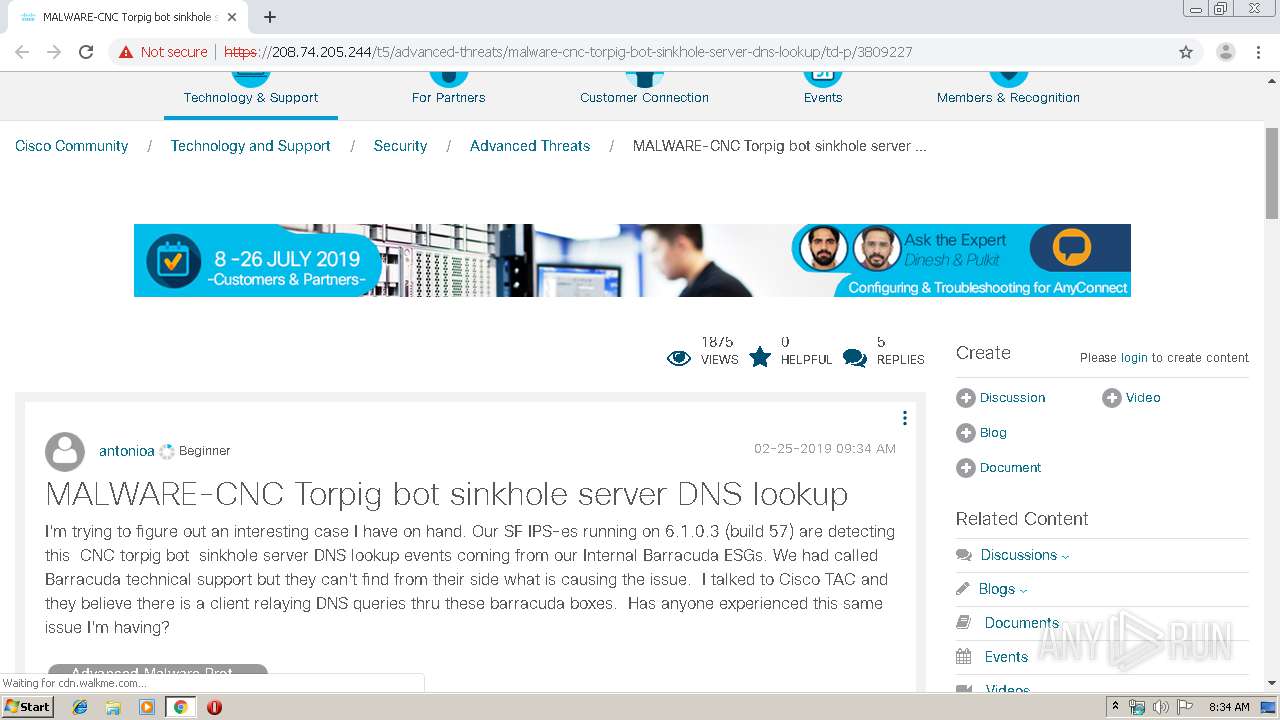
Task: Click the 8:34 AM taskbar clock
Action: coord(1229,707)
